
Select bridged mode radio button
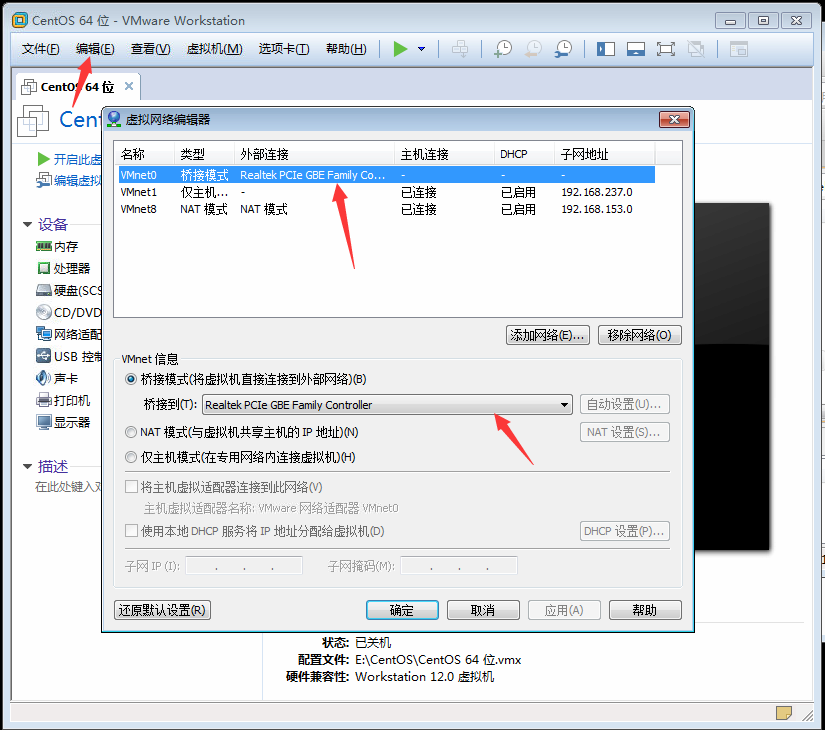131,379
